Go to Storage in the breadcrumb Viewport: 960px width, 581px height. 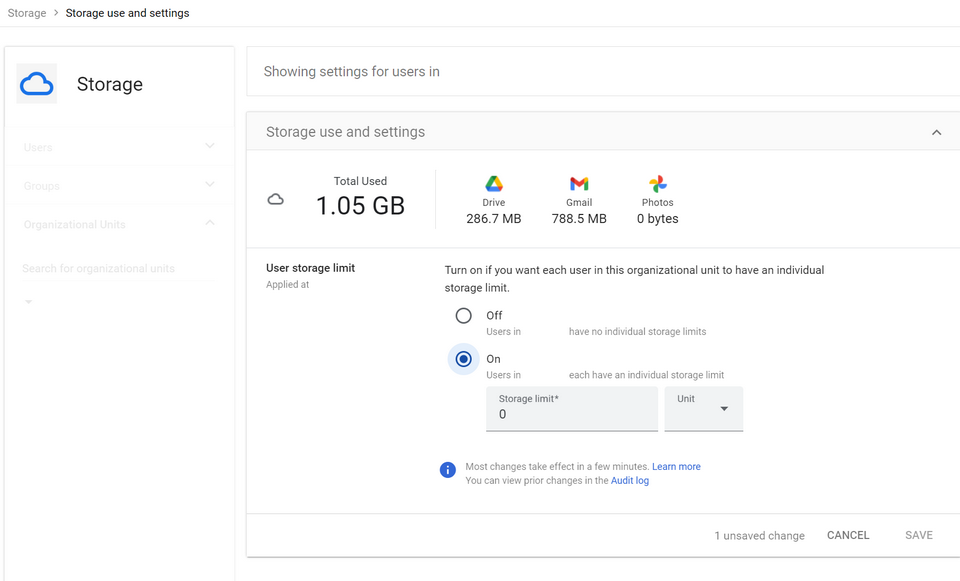coord(27,13)
